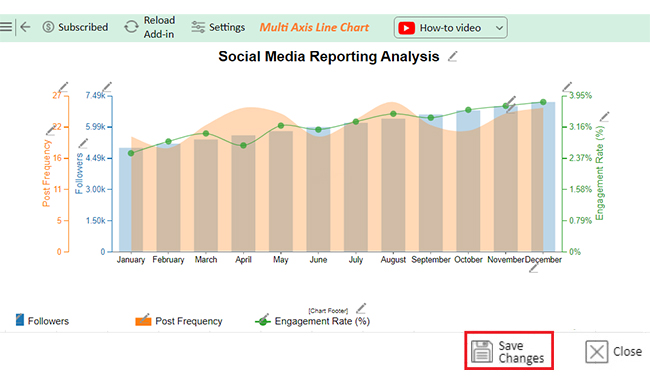Reload Add-in via the refresh icon
The width and height of the screenshot is (650, 380).
point(131,27)
